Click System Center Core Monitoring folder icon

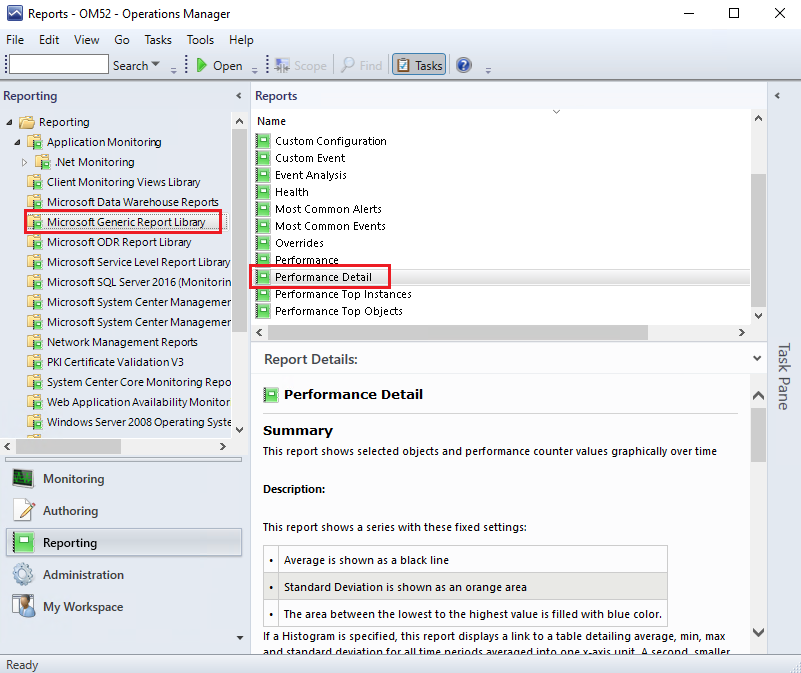point(35,382)
